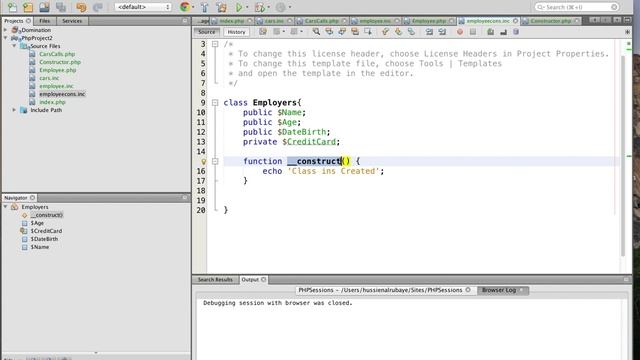This screenshot has width=640, height=360.
Task: Click the New File toolbar icon
Action: click(12, 7)
